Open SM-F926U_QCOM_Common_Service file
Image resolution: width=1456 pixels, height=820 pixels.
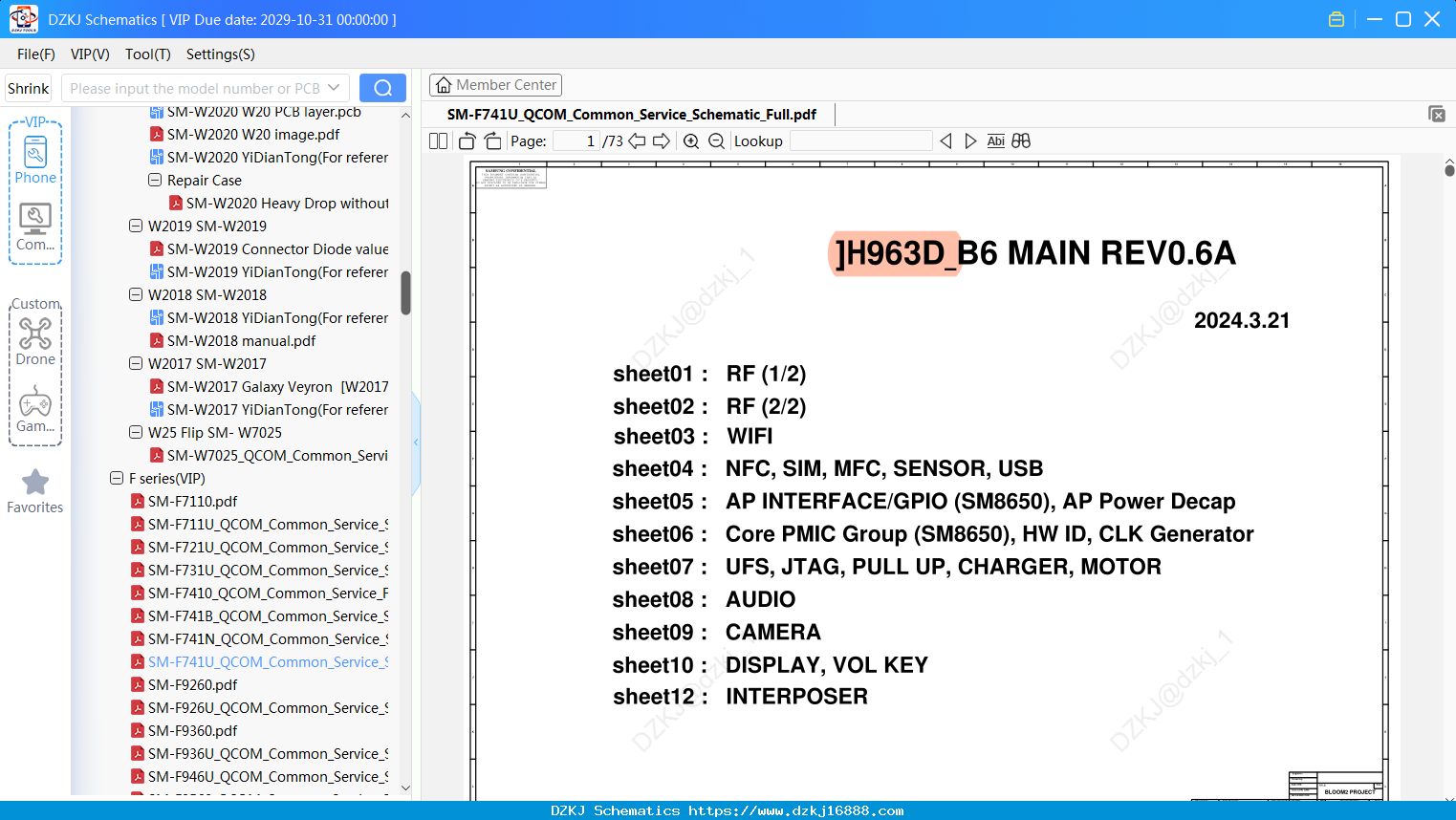[x=259, y=708]
